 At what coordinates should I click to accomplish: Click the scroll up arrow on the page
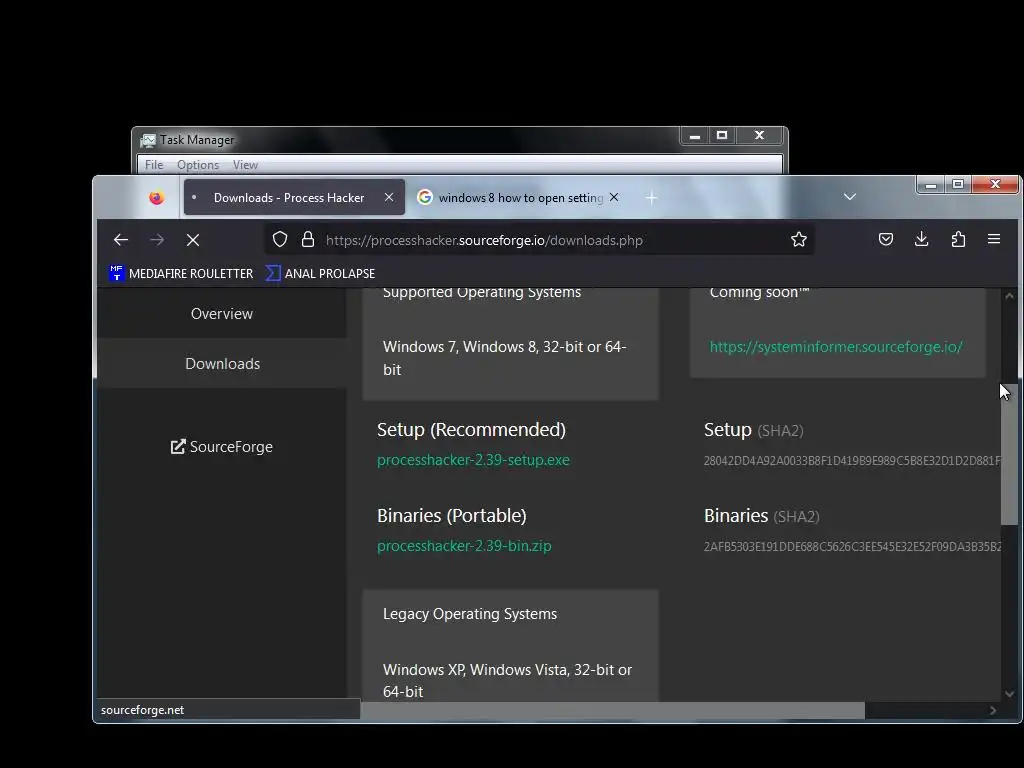tap(1009, 296)
